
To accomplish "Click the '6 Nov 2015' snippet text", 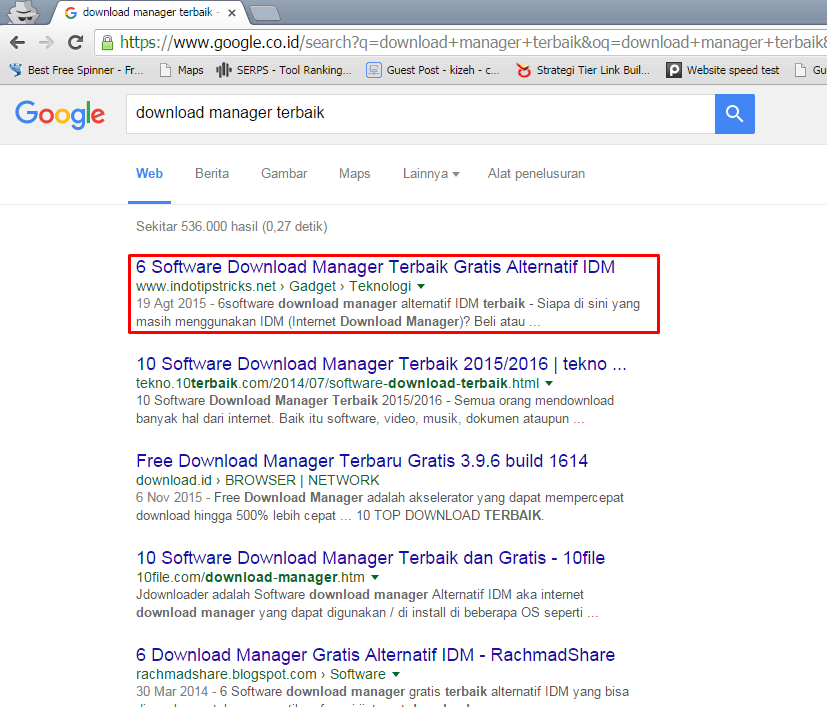I will [169, 498].
